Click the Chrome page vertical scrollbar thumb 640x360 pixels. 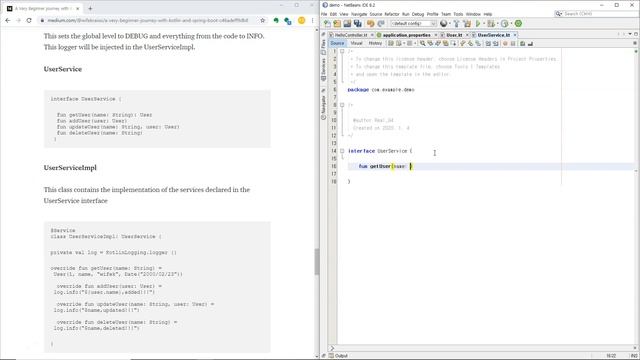(317, 261)
